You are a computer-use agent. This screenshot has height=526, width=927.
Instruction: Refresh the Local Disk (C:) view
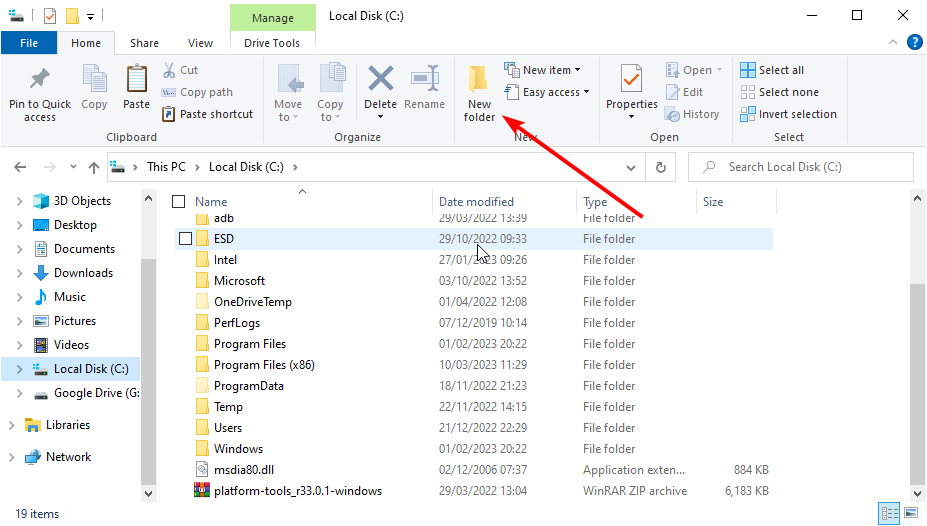(660, 167)
